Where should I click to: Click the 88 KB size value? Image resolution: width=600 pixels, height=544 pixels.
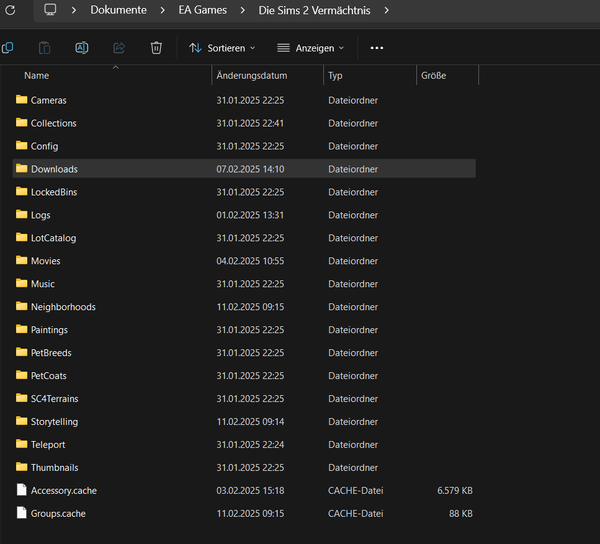coord(461,513)
